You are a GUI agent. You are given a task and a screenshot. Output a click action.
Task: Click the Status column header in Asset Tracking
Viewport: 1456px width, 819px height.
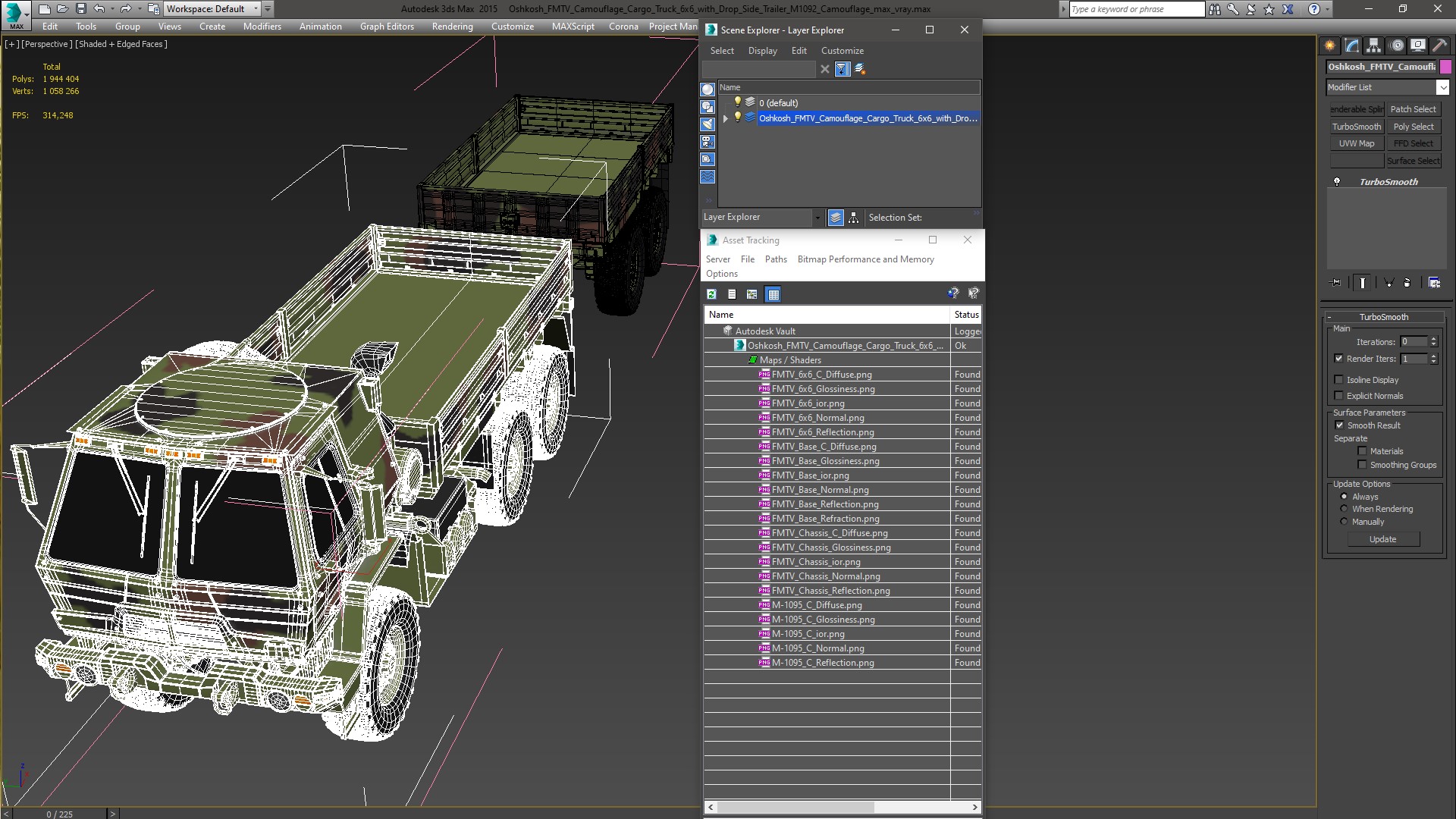966,315
